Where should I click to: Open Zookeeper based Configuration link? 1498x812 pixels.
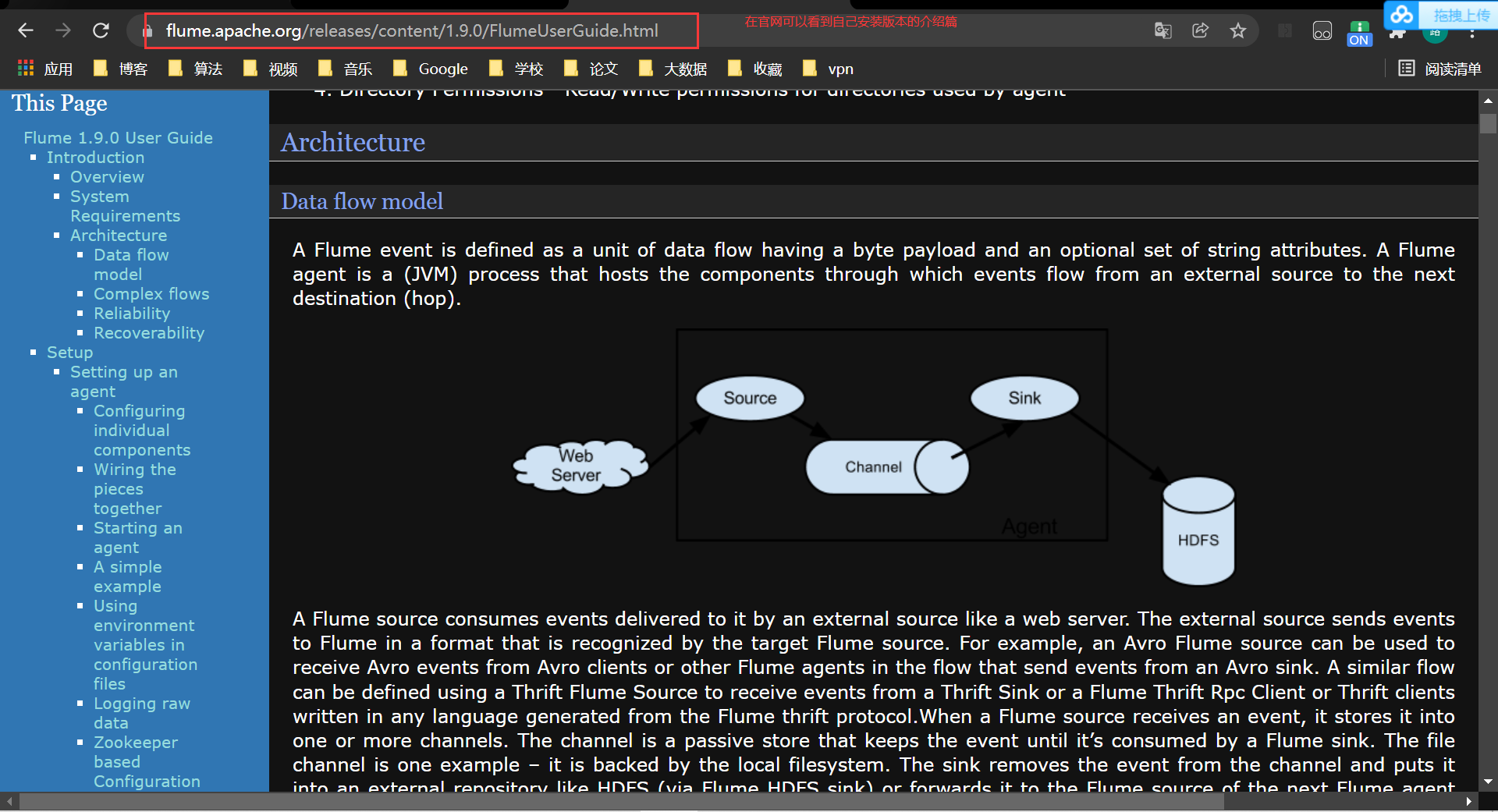[x=147, y=762]
